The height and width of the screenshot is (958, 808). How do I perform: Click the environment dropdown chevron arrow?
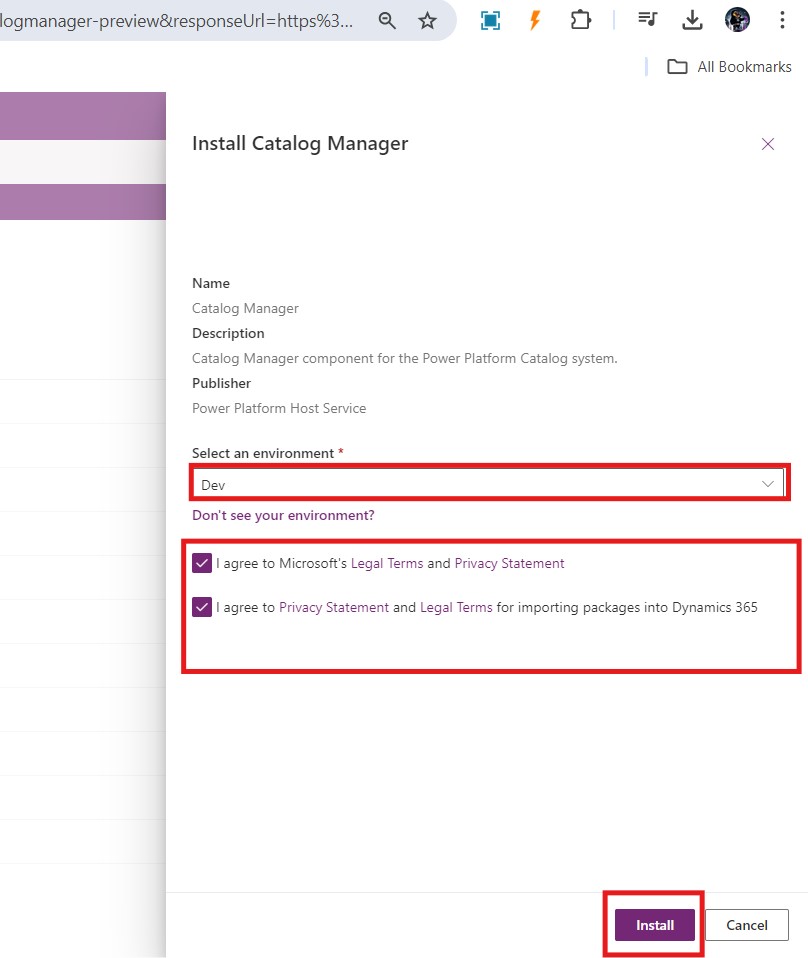coord(768,484)
